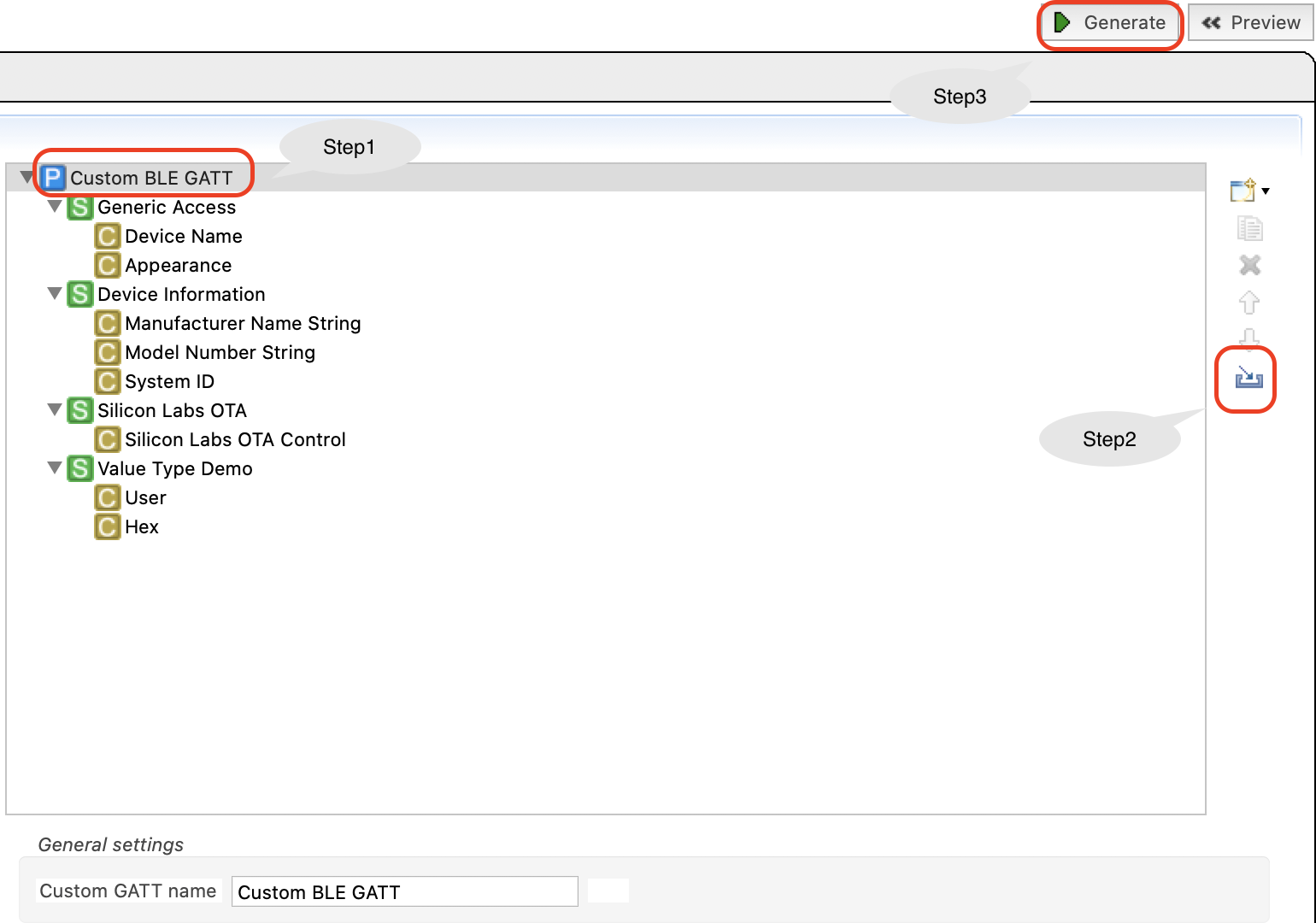Select Silicon Labs OTA service row
1316x923 pixels.
click(x=172, y=410)
